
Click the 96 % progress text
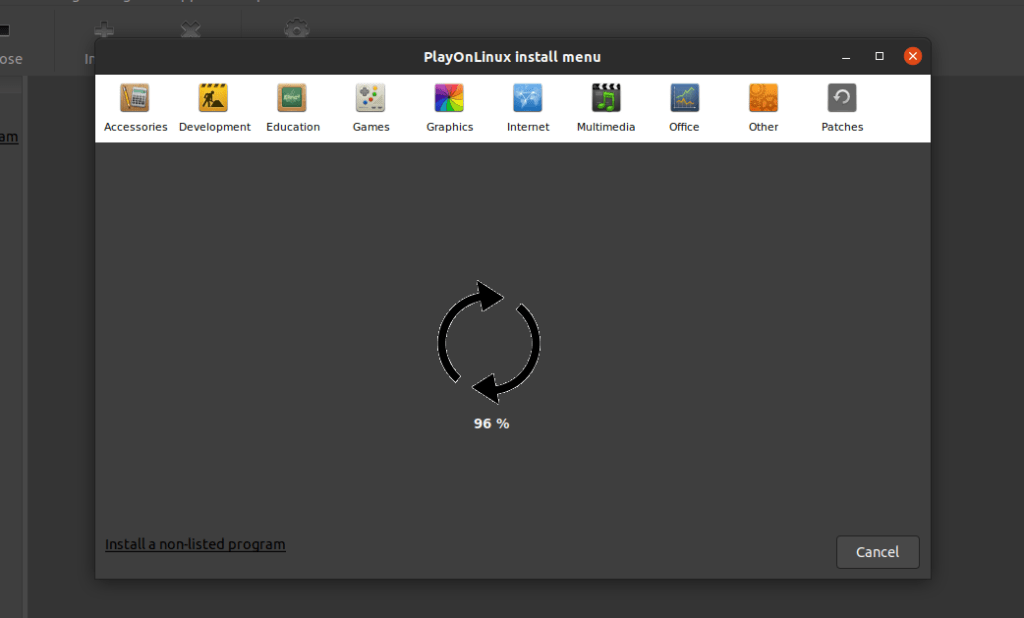pyautogui.click(x=491, y=423)
